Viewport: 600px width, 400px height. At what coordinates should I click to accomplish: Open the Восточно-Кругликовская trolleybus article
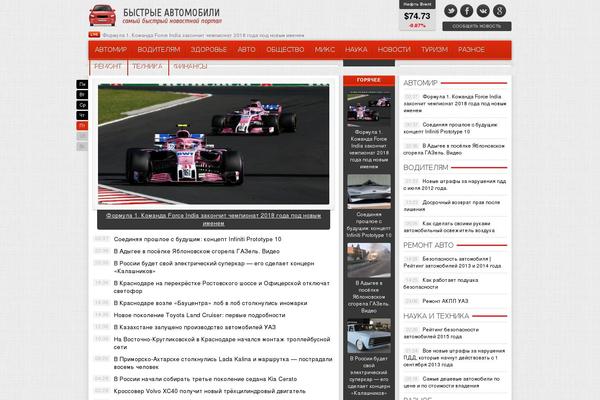tap(222, 343)
